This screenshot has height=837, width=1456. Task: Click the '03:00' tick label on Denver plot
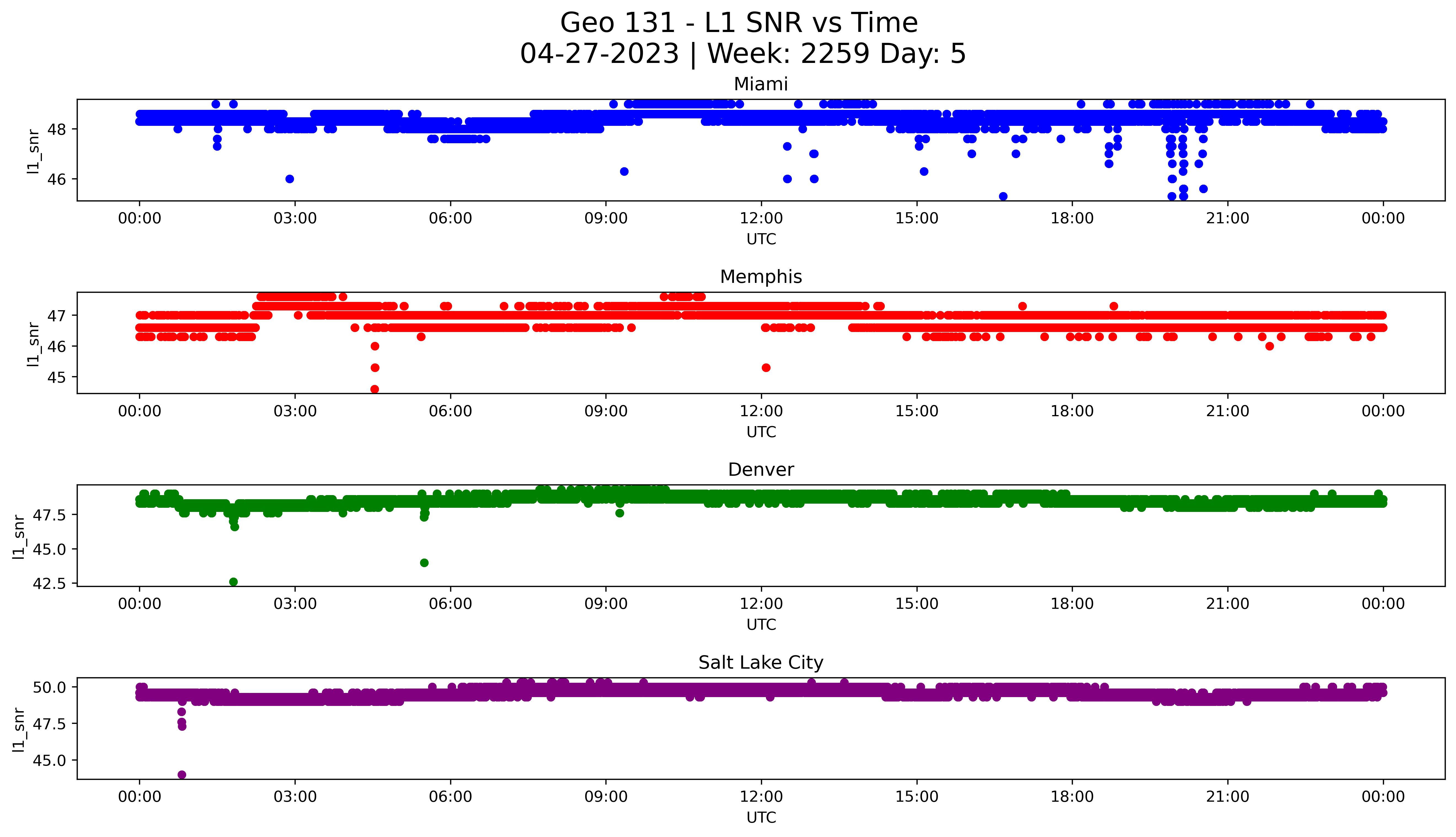click(295, 604)
